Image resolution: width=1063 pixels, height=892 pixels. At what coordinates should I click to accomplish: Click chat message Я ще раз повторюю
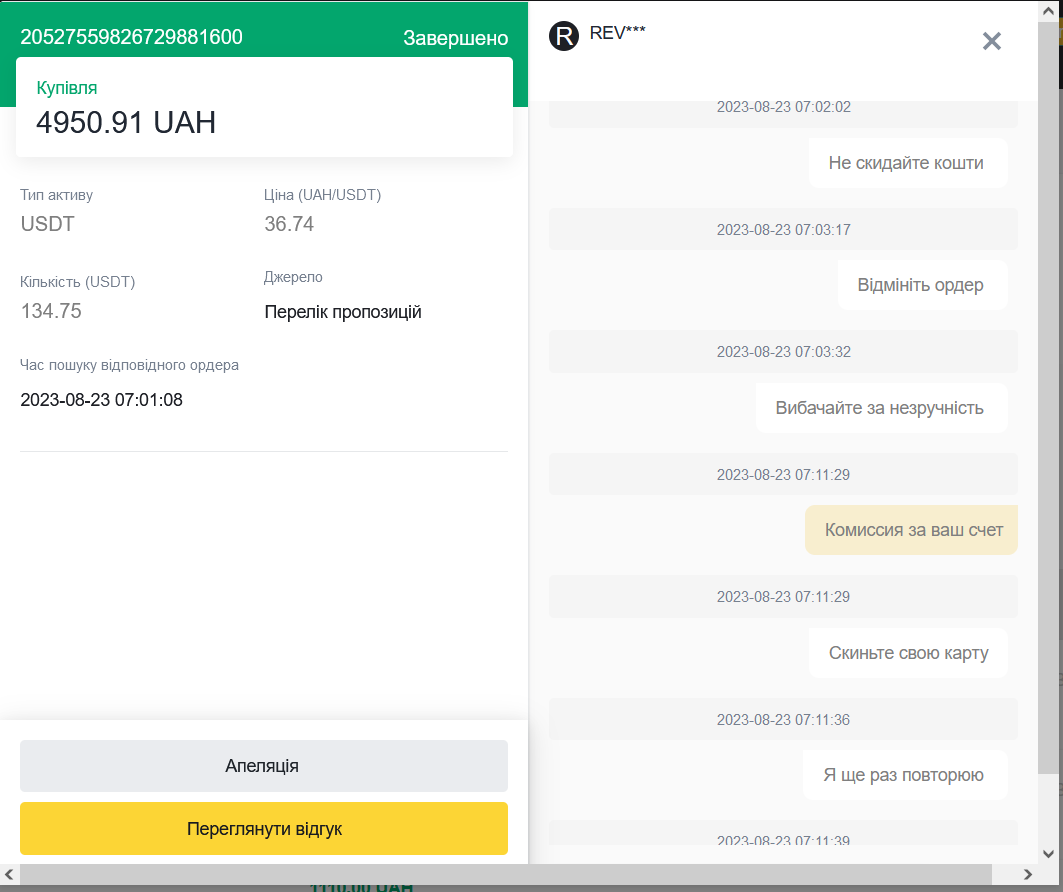coord(905,775)
